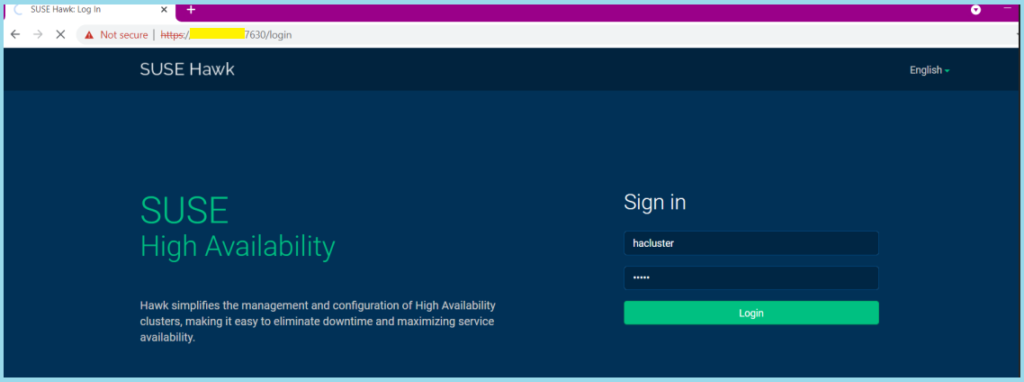1024x382 pixels.
Task: Click the username field containing hacluster
Action: tap(751, 244)
